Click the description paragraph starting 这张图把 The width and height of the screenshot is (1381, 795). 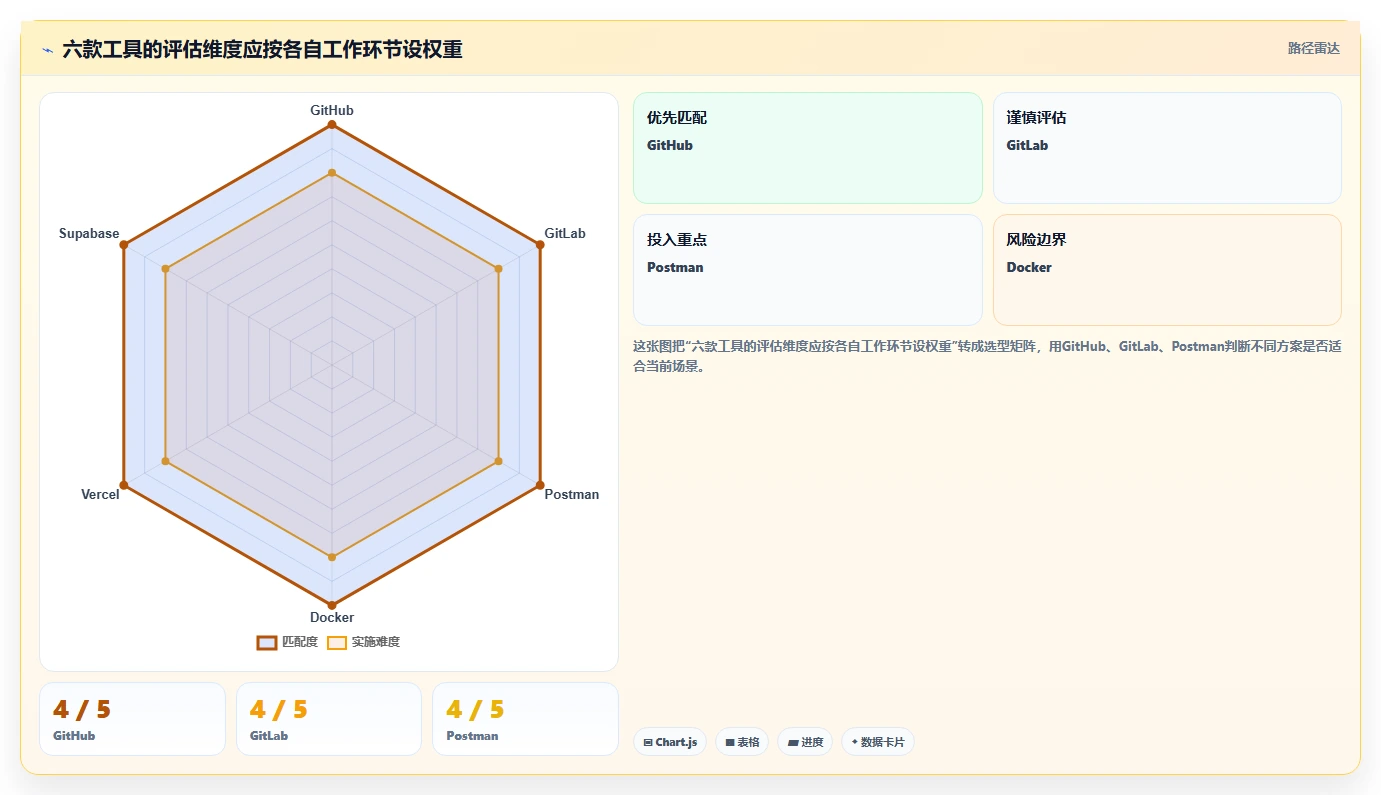987,356
